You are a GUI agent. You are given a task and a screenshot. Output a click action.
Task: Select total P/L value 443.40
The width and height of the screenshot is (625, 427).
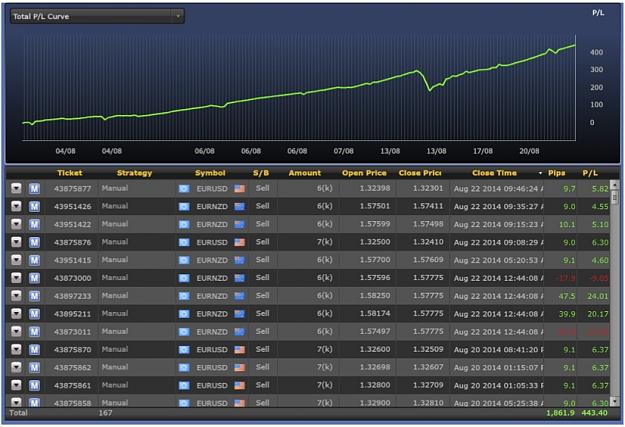tap(594, 413)
